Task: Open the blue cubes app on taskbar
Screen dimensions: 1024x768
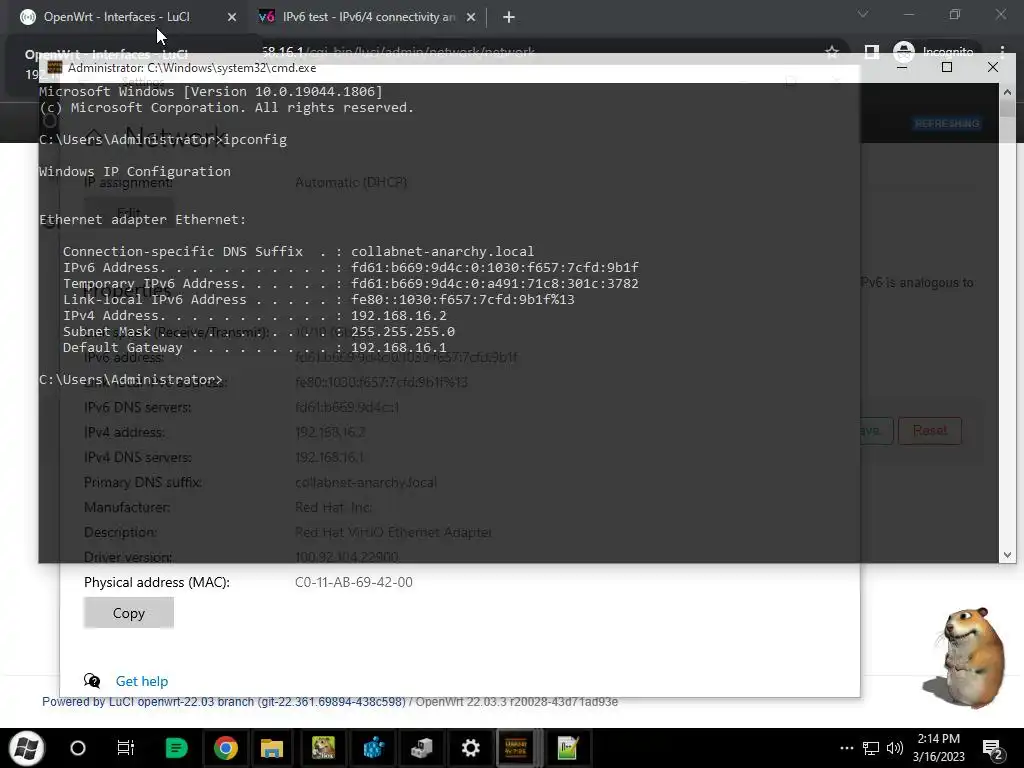Action: pos(374,748)
